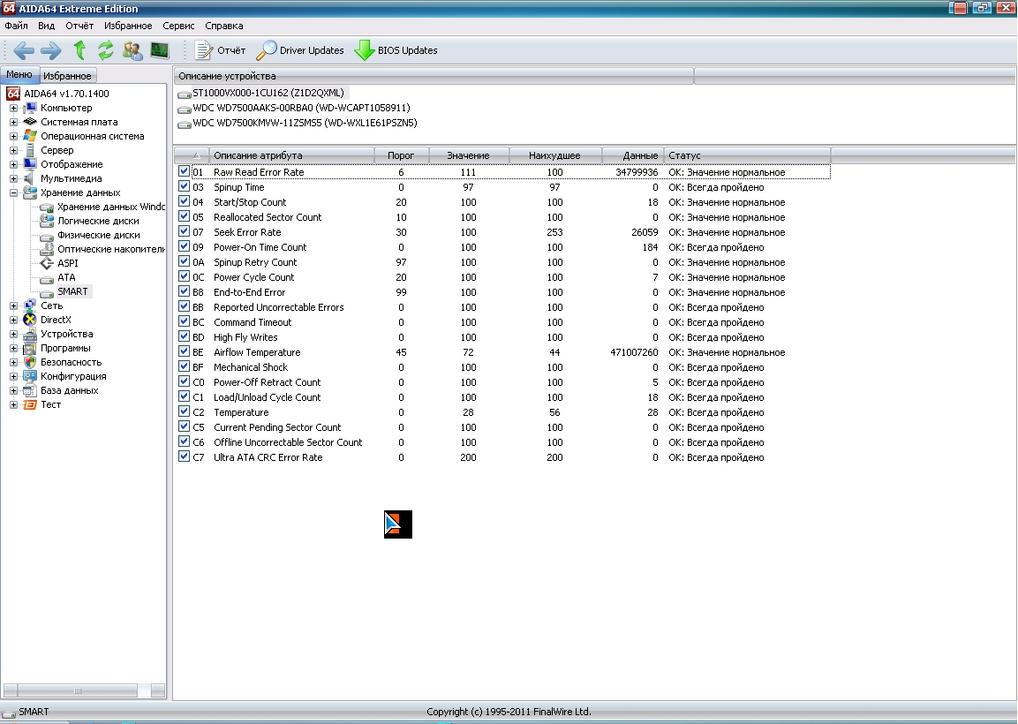This screenshot has width=1018, height=724.
Task: Sort by the Данные column header
Action: click(633, 156)
